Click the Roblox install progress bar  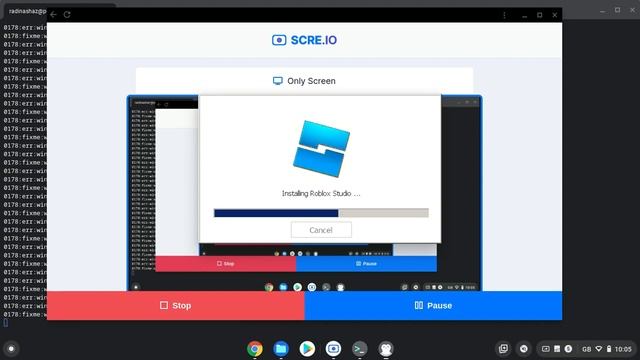(x=321, y=213)
